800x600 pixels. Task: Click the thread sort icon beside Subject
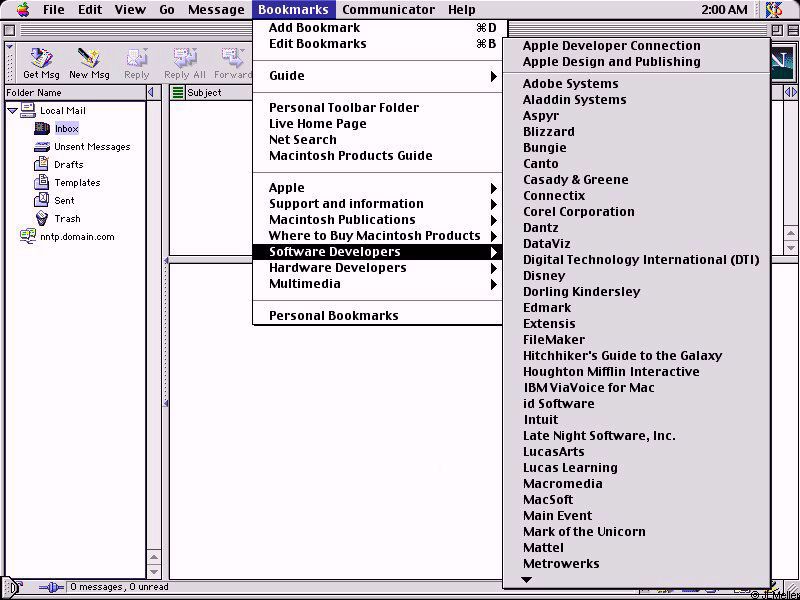[178, 92]
